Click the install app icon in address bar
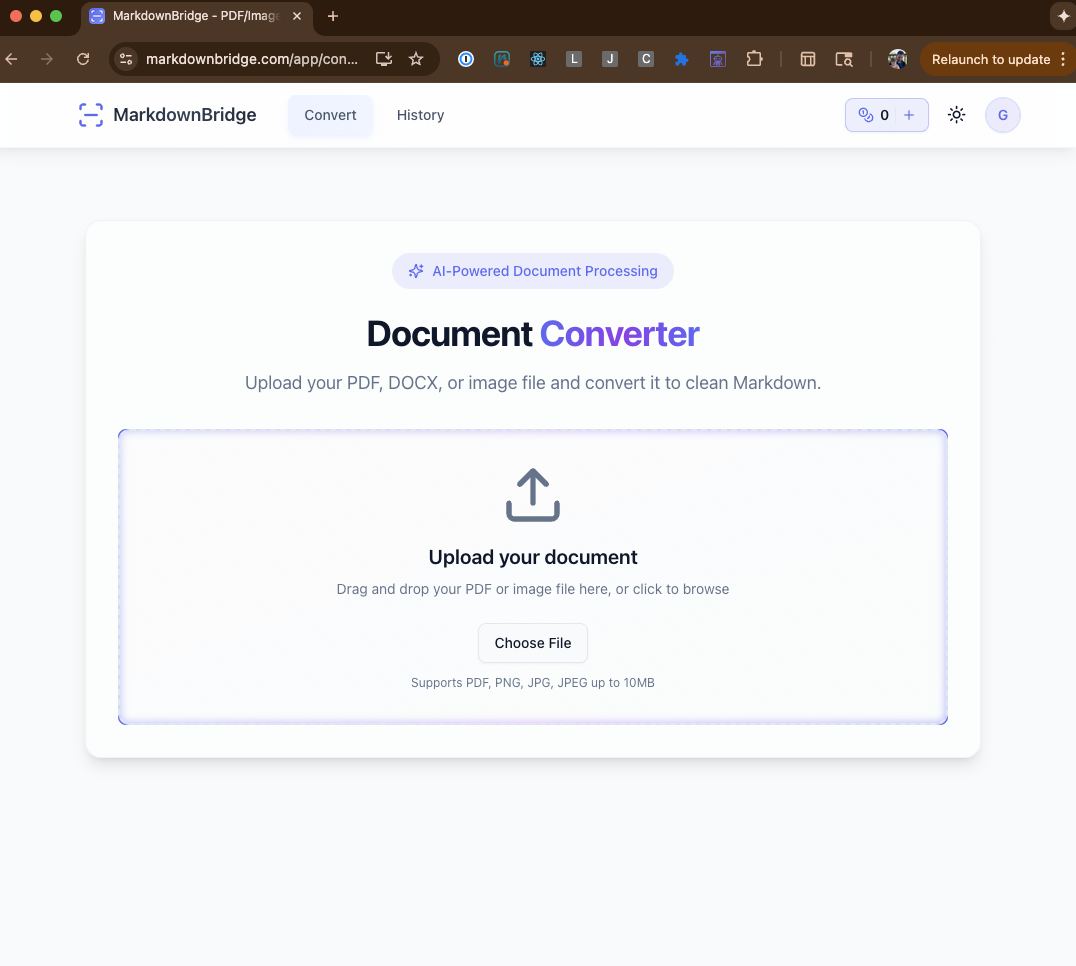 [384, 60]
